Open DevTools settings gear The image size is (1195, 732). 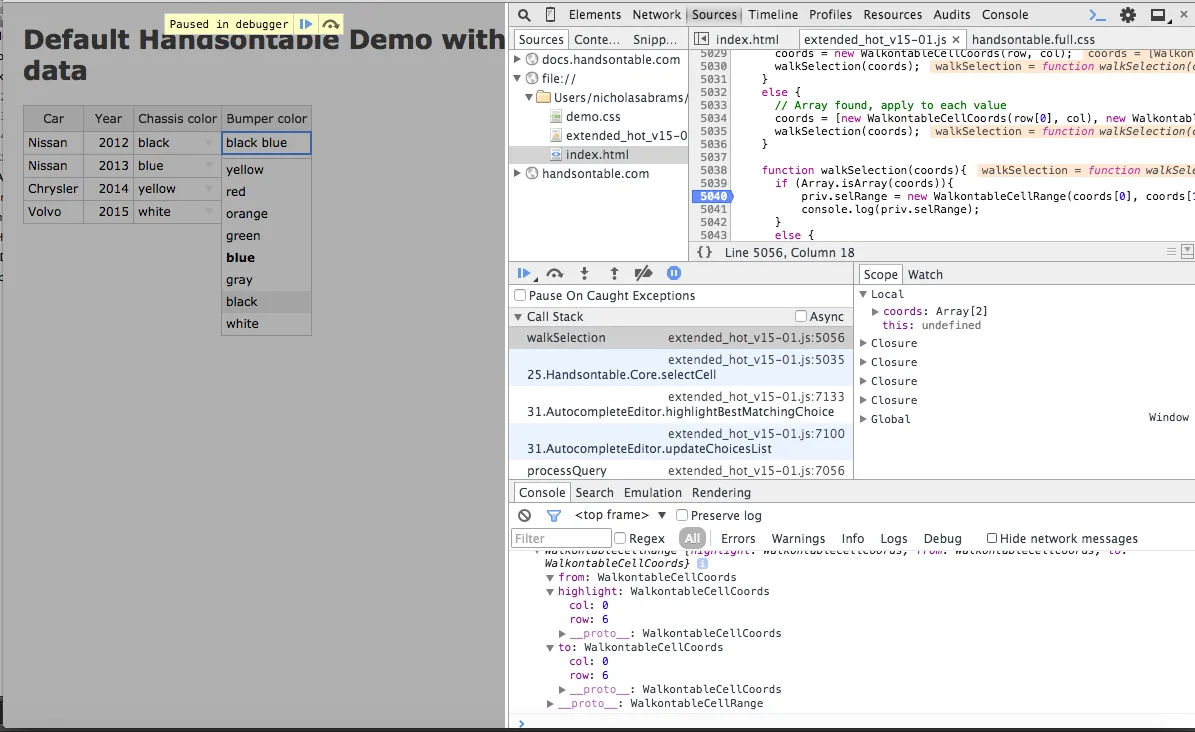tap(1128, 15)
